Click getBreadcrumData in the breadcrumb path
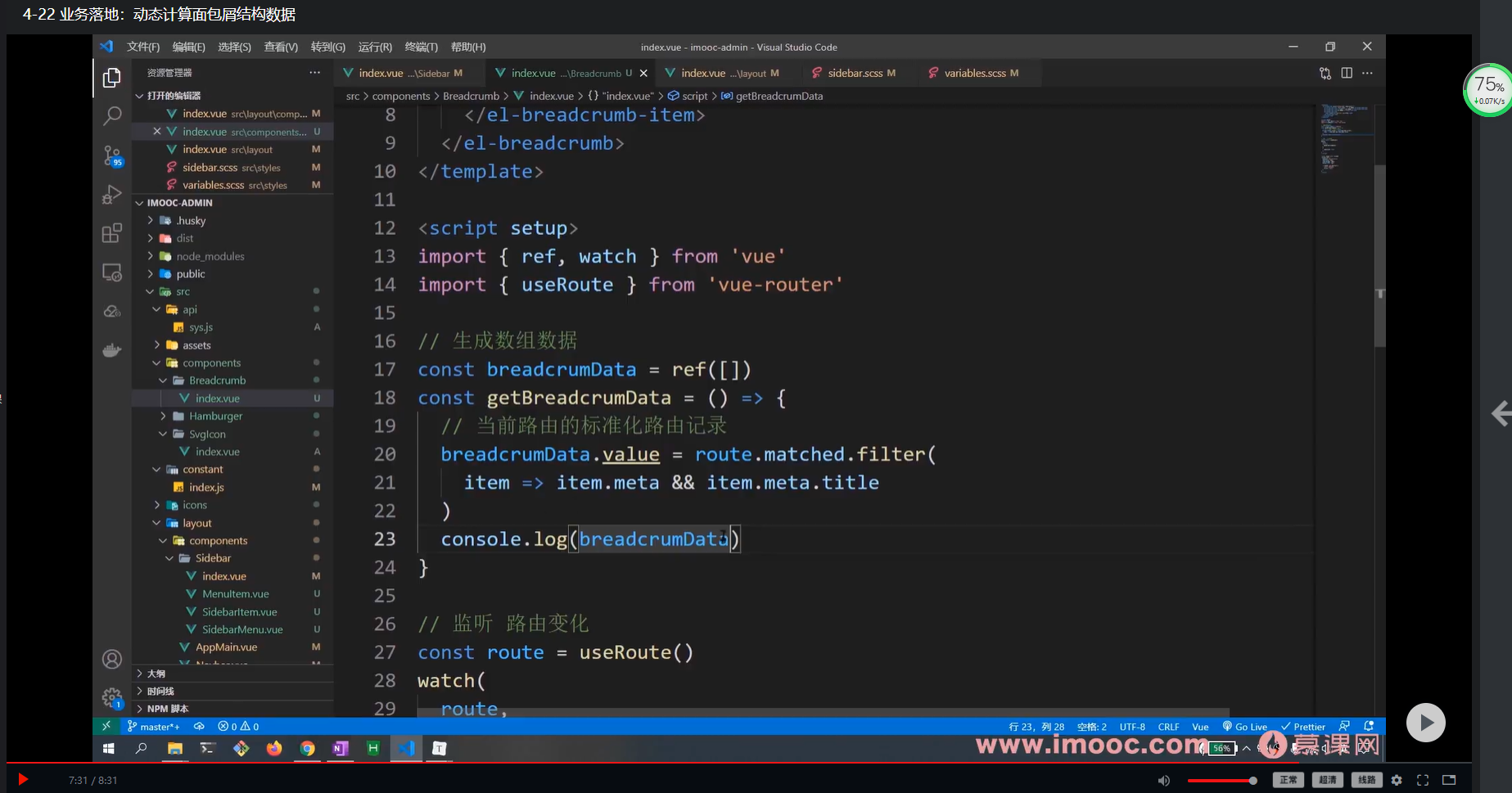This screenshot has height=793, width=1512. [x=779, y=96]
